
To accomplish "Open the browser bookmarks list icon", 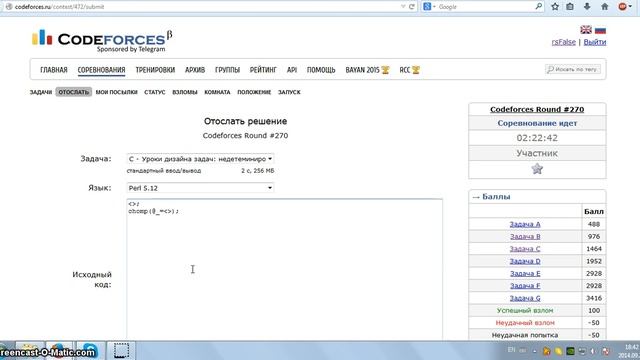I will (570, 7).
